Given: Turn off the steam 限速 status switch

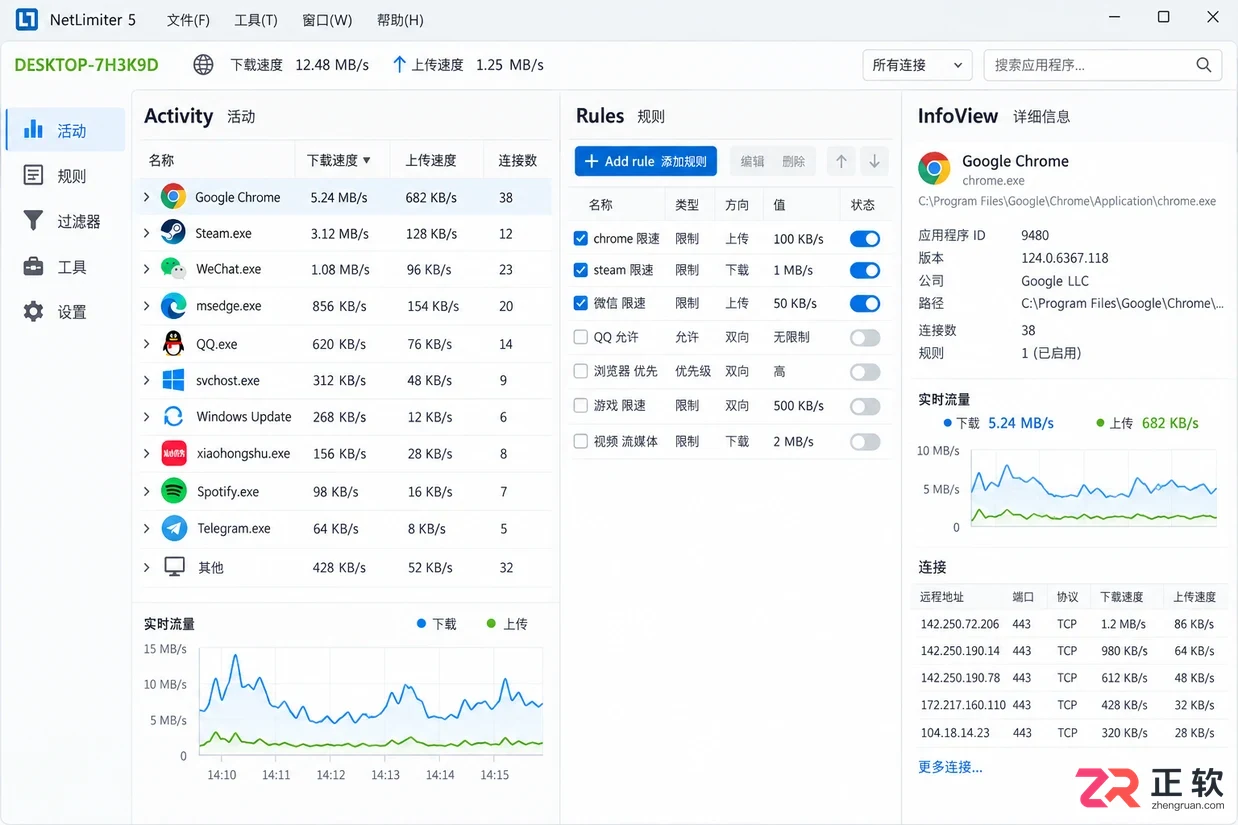Looking at the screenshot, I should coord(865,270).
